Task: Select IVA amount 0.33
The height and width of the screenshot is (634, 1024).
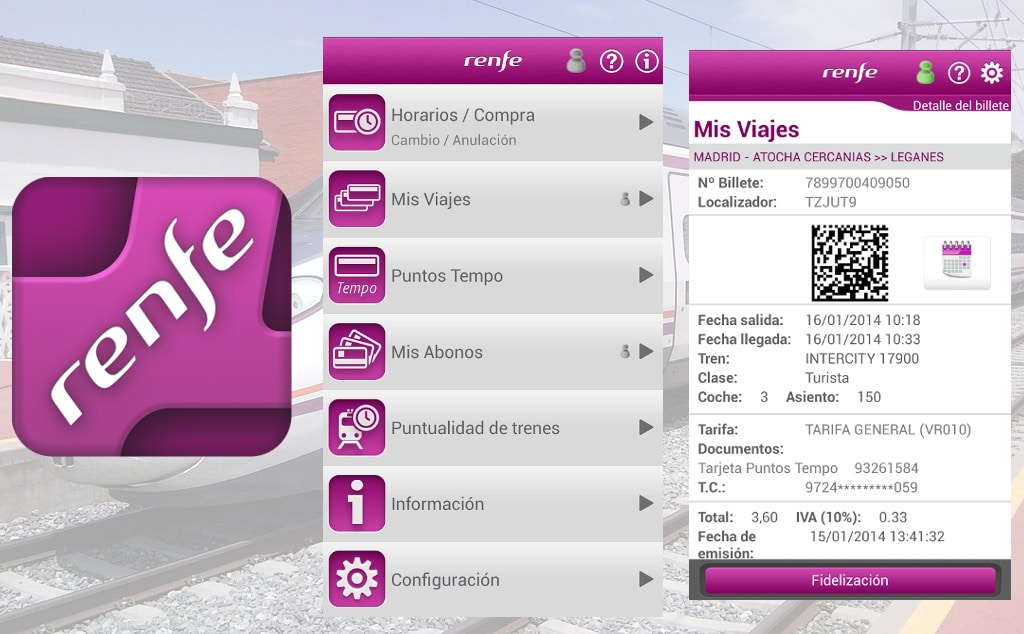Action: click(893, 517)
